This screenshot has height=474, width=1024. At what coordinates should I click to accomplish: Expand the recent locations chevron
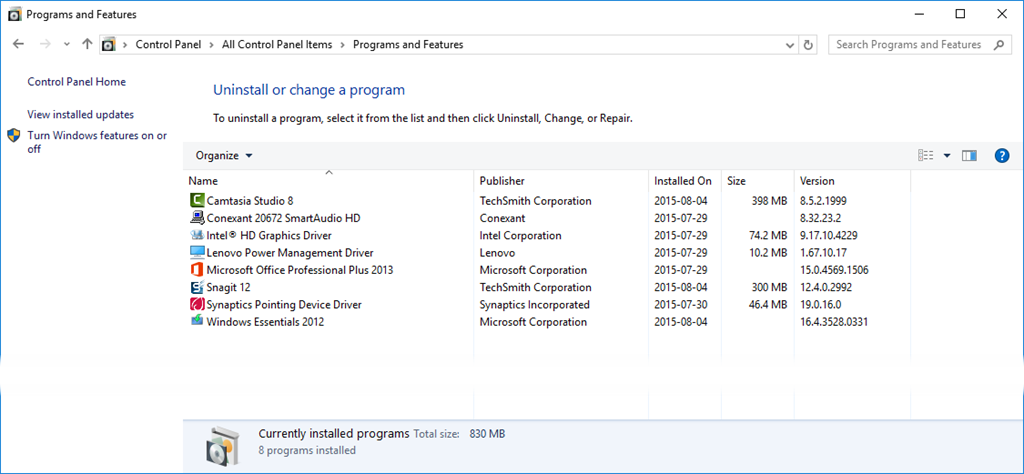tap(66, 45)
